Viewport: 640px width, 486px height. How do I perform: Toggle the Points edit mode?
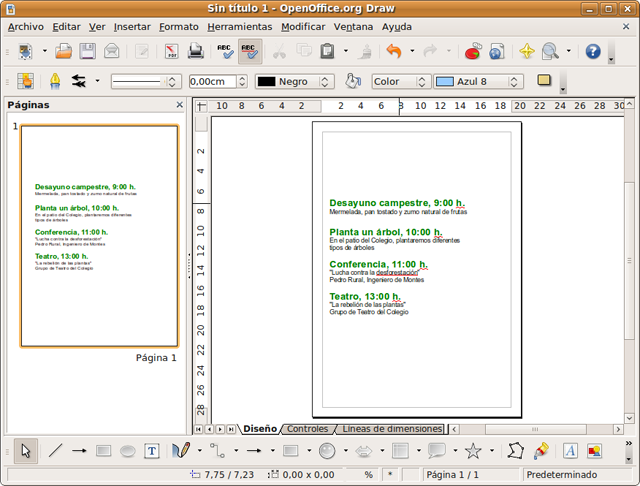click(x=515, y=451)
